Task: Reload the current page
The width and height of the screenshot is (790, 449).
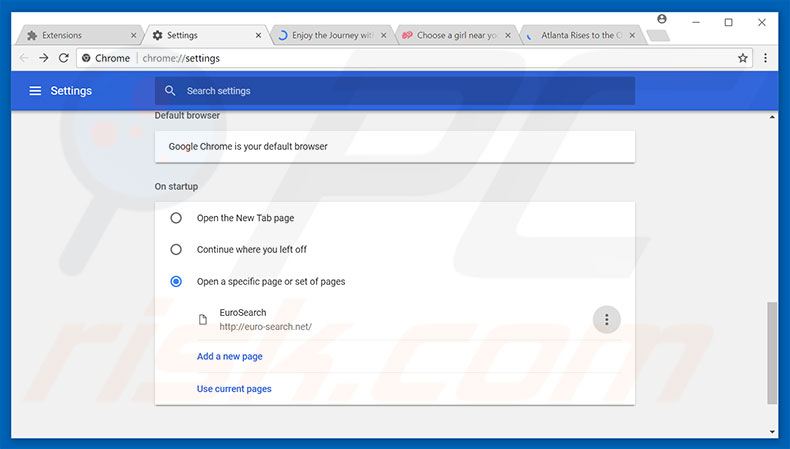Action: 63,58
